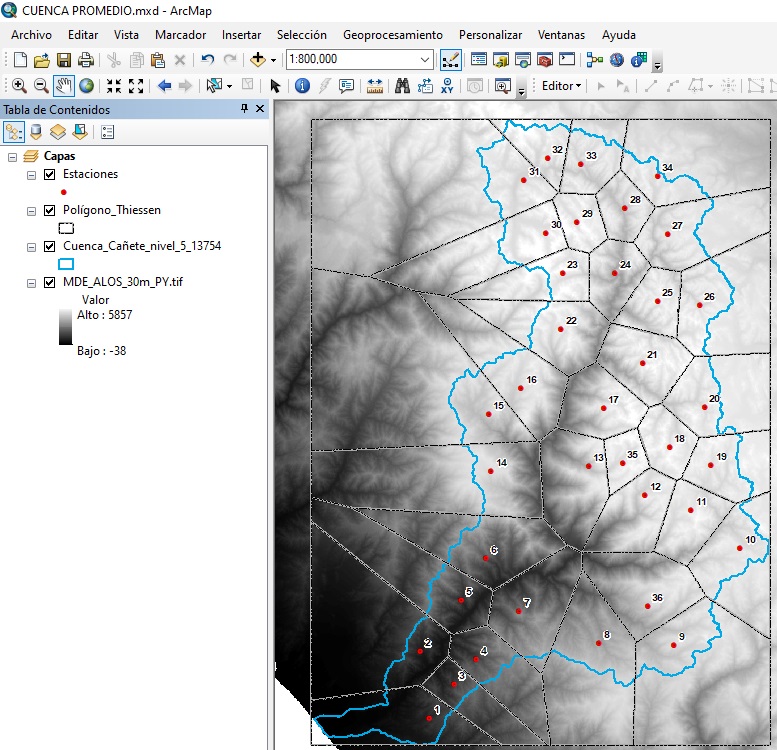Open Table of Contents Options button
This screenshot has width=777, height=750.
[x=108, y=132]
